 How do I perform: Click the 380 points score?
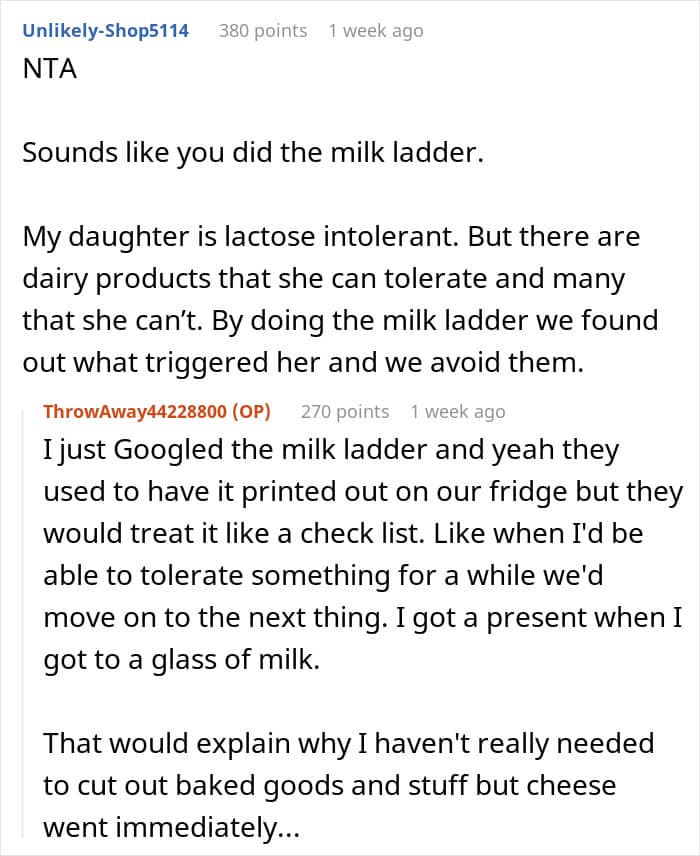coord(263,31)
